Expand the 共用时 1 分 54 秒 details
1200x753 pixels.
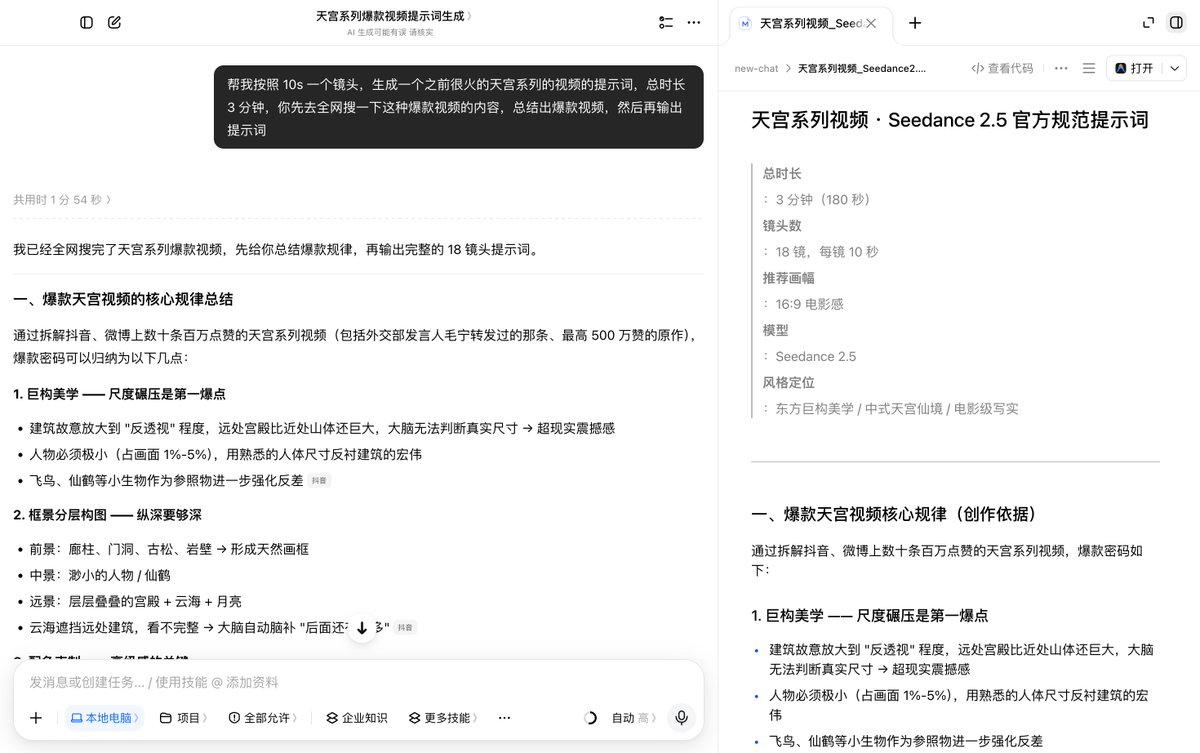tap(62, 199)
